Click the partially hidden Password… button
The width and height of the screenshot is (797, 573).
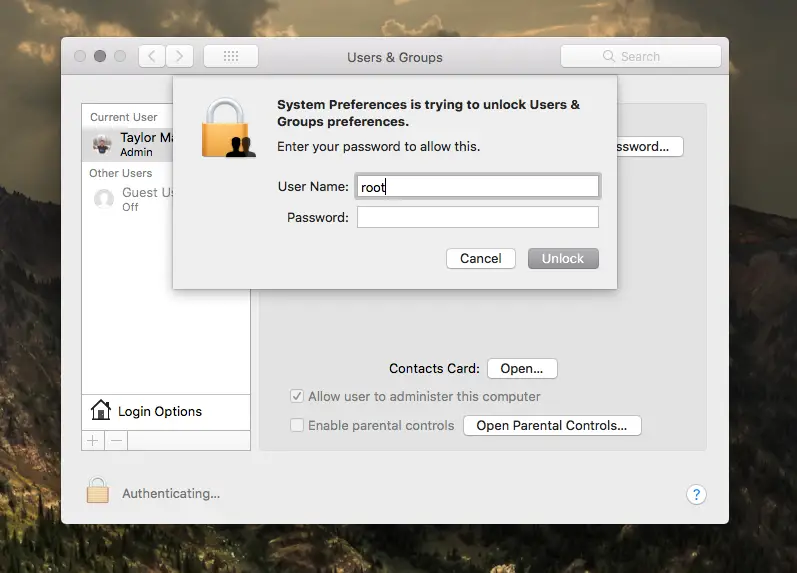pyautogui.click(x=650, y=146)
